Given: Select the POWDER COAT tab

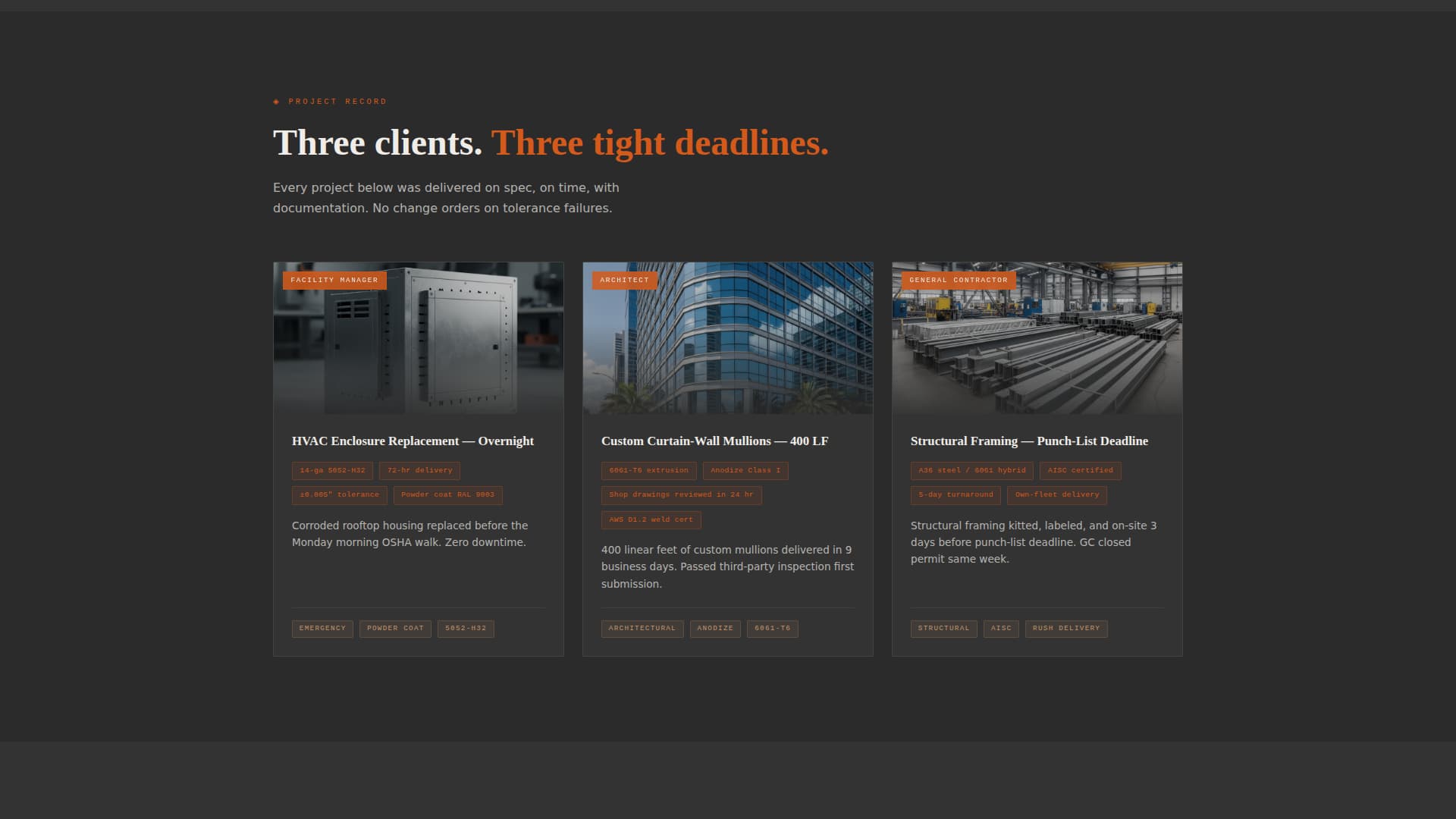Looking at the screenshot, I should coord(394,628).
